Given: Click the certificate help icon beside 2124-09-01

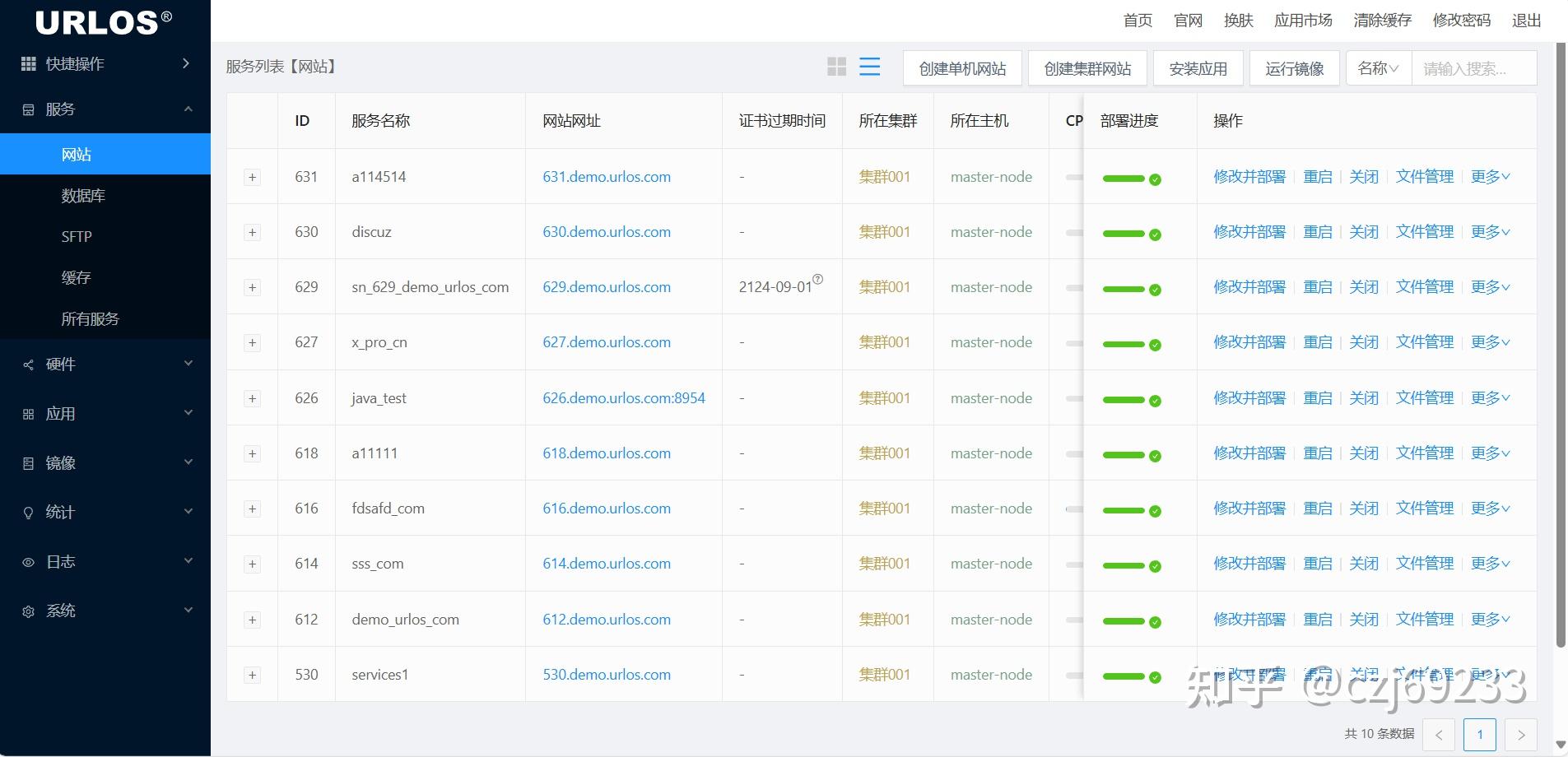Looking at the screenshot, I should pyautogui.click(x=817, y=279).
